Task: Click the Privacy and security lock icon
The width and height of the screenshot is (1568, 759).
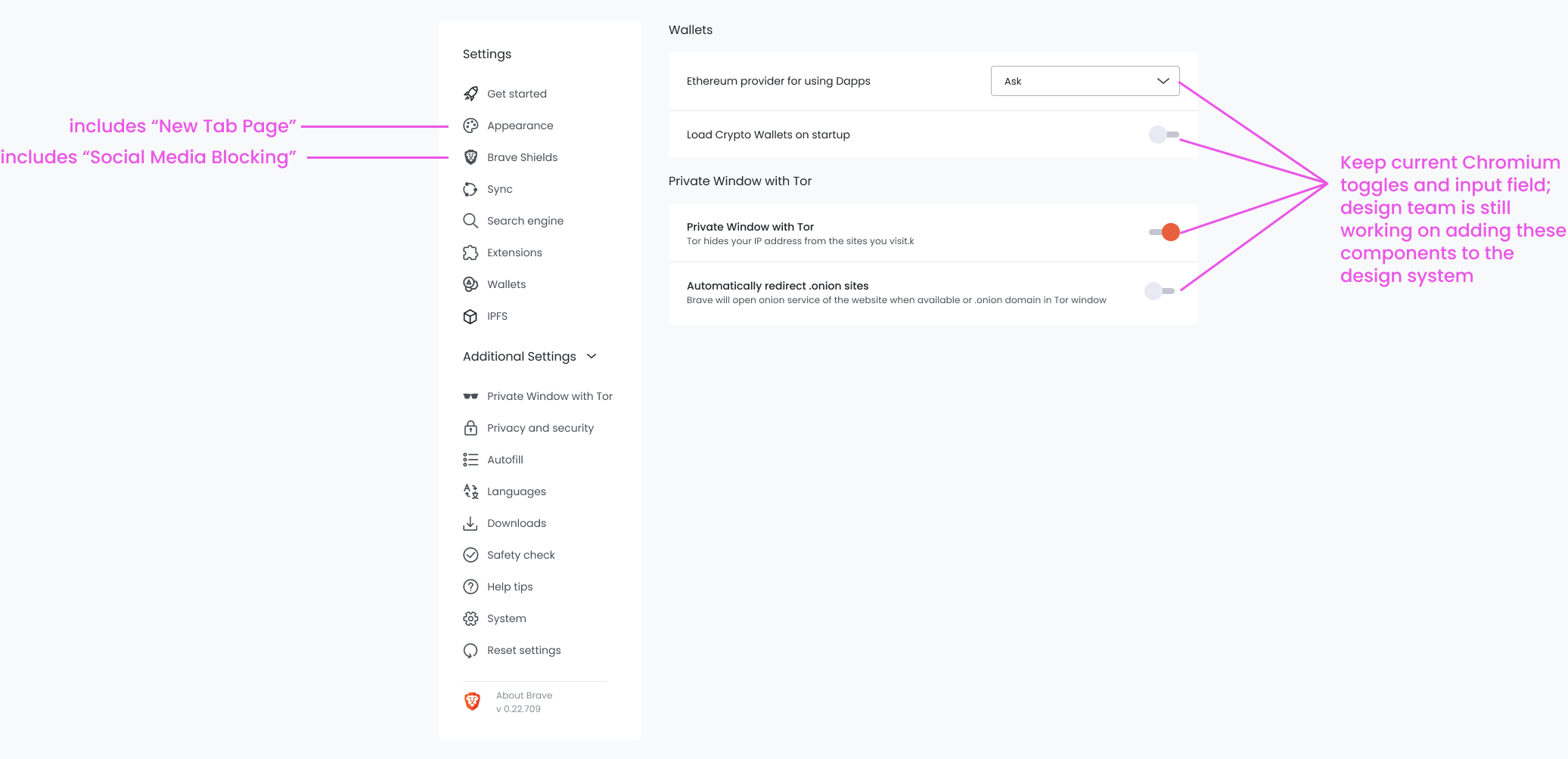Action: coord(470,428)
